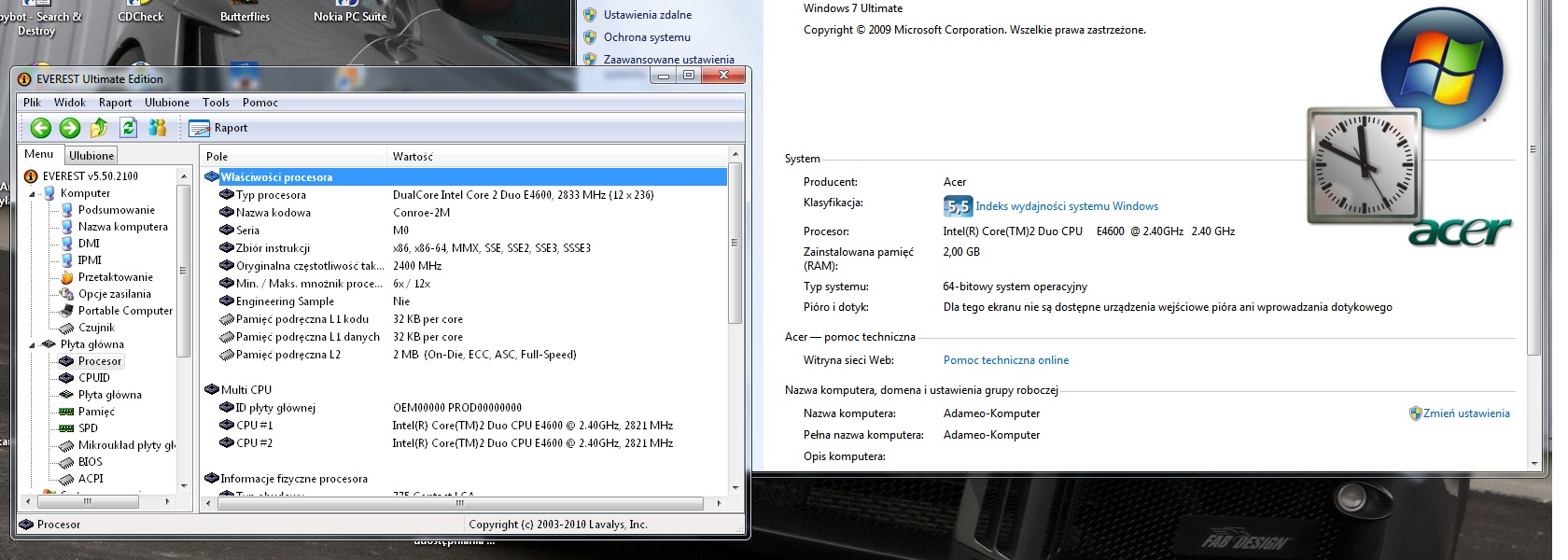Viewport: 1568px width, 560px height.
Task: Click the Przetaktowanie flame icon
Action: point(66,277)
